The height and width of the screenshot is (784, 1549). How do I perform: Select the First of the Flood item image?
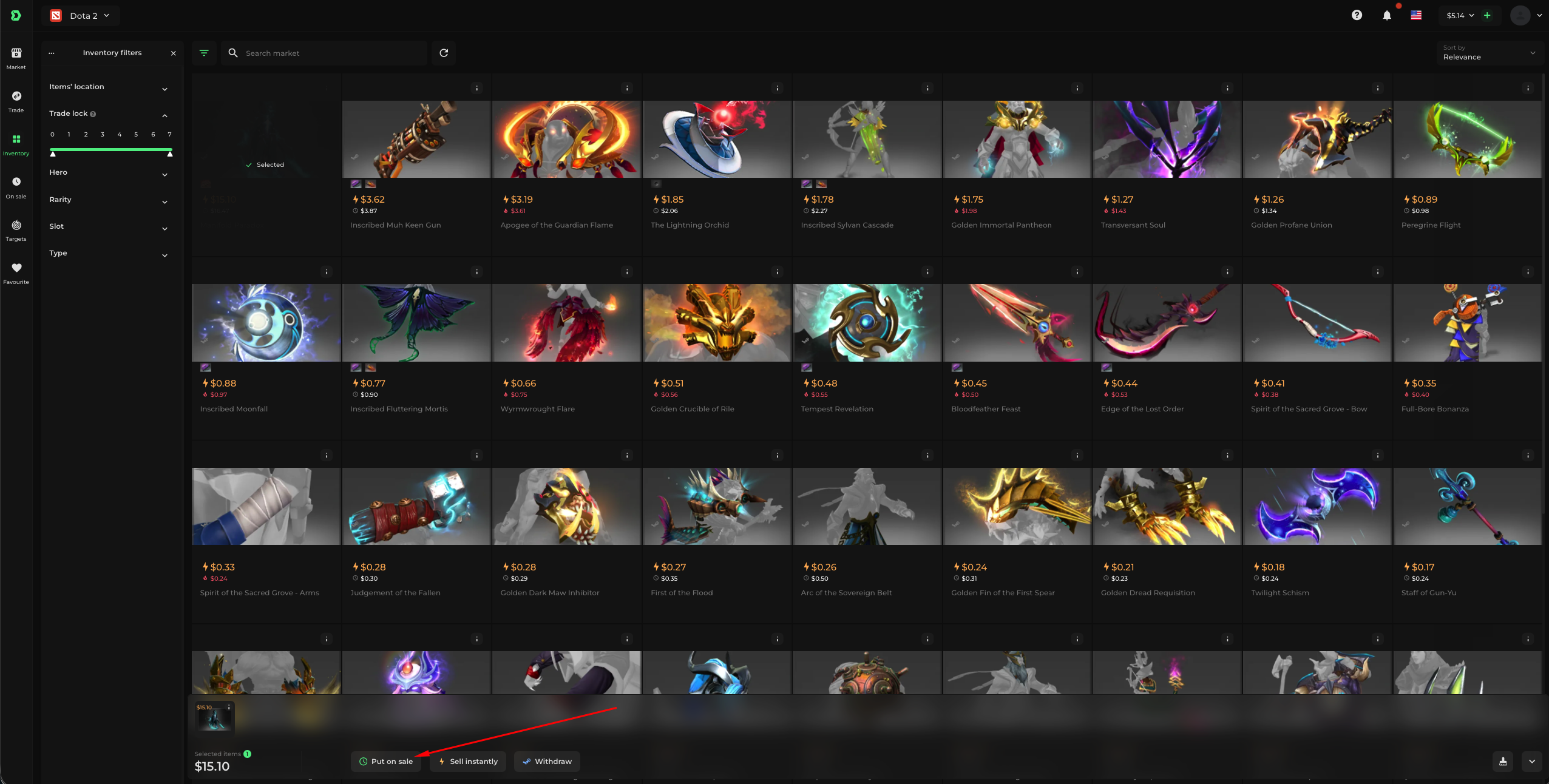[x=717, y=506]
